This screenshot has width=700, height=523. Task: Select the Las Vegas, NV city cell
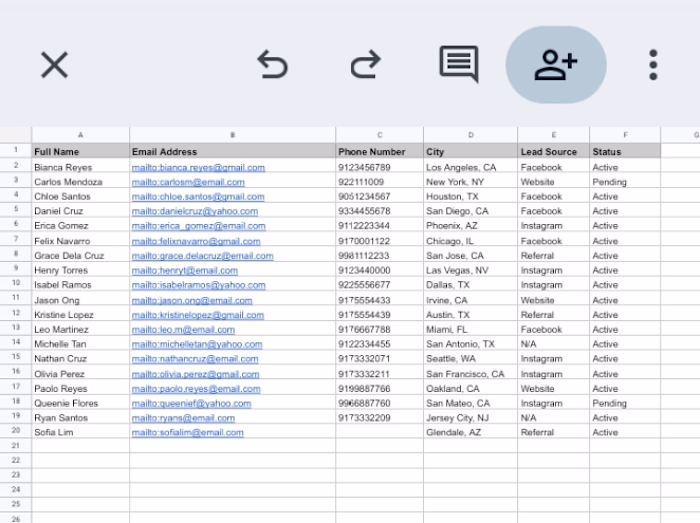pyautogui.click(x=471, y=270)
